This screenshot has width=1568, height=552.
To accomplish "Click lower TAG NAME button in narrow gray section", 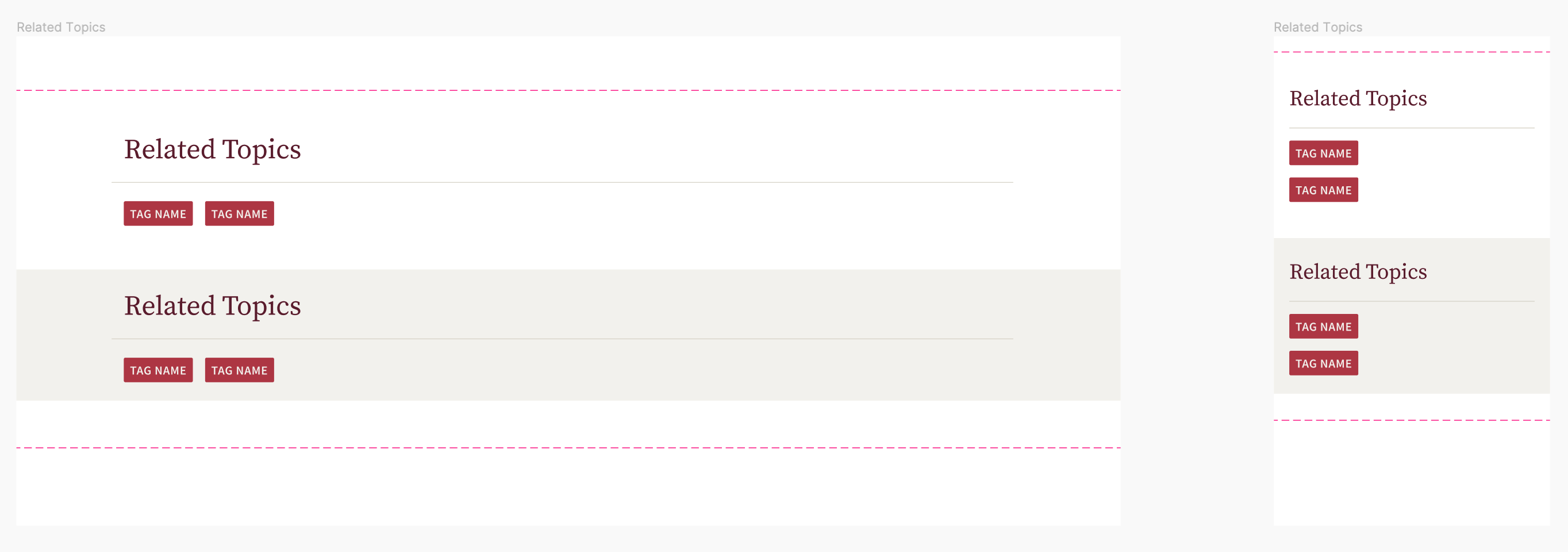I will click(x=1323, y=363).
